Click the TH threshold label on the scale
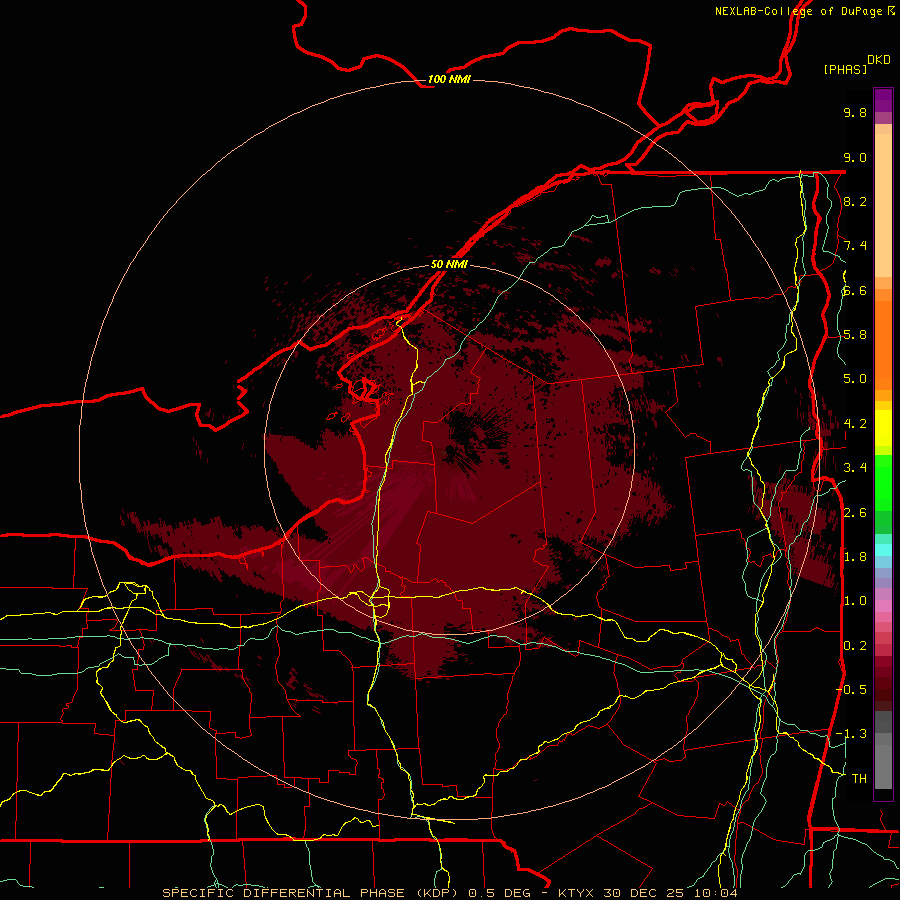 pyautogui.click(x=859, y=779)
